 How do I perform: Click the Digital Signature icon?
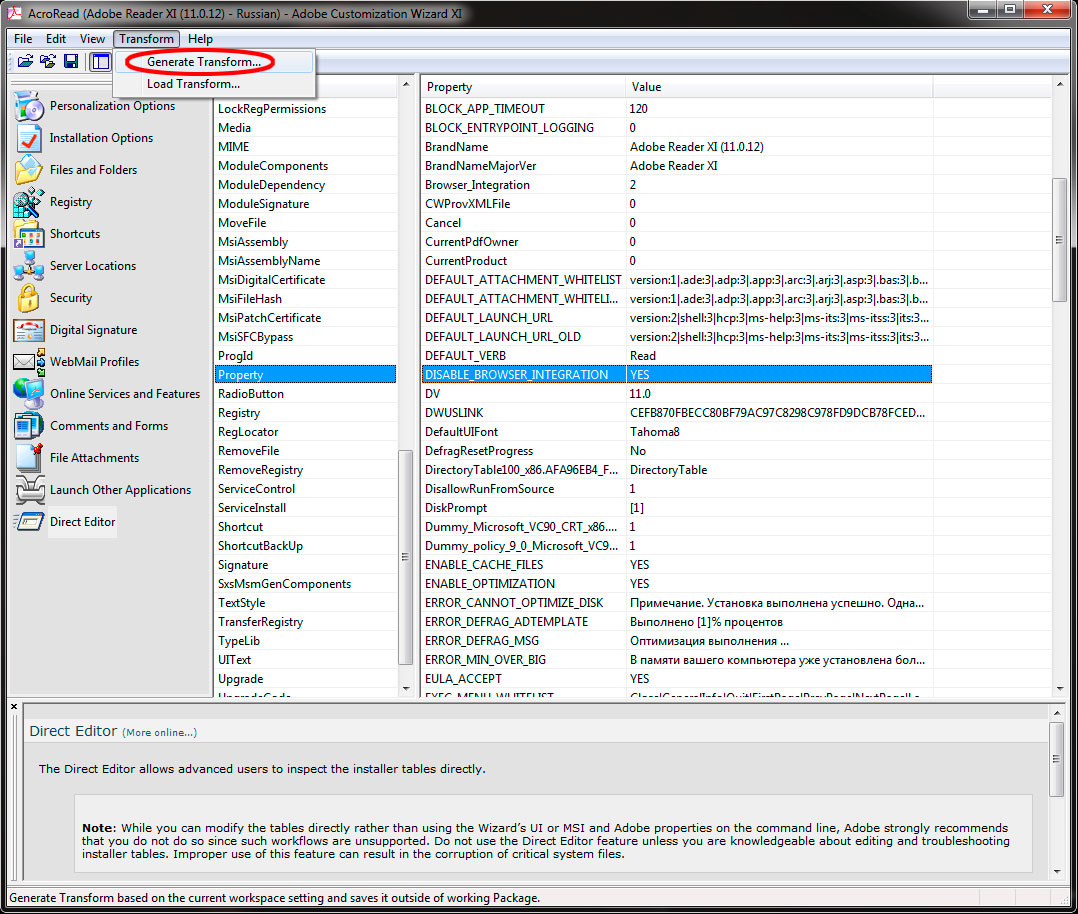[29, 330]
